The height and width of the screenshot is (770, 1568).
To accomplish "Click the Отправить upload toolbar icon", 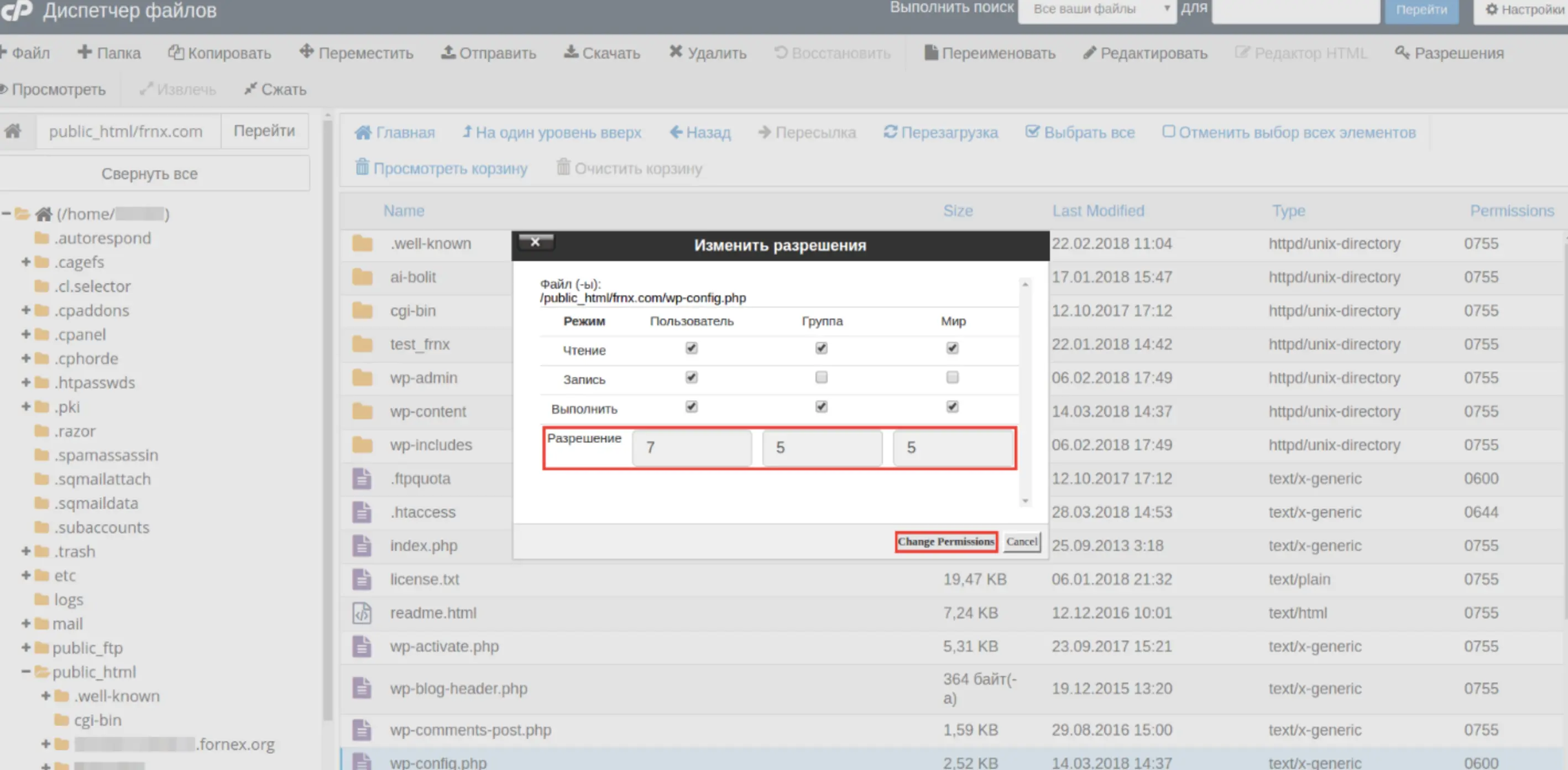I will tap(448, 52).
